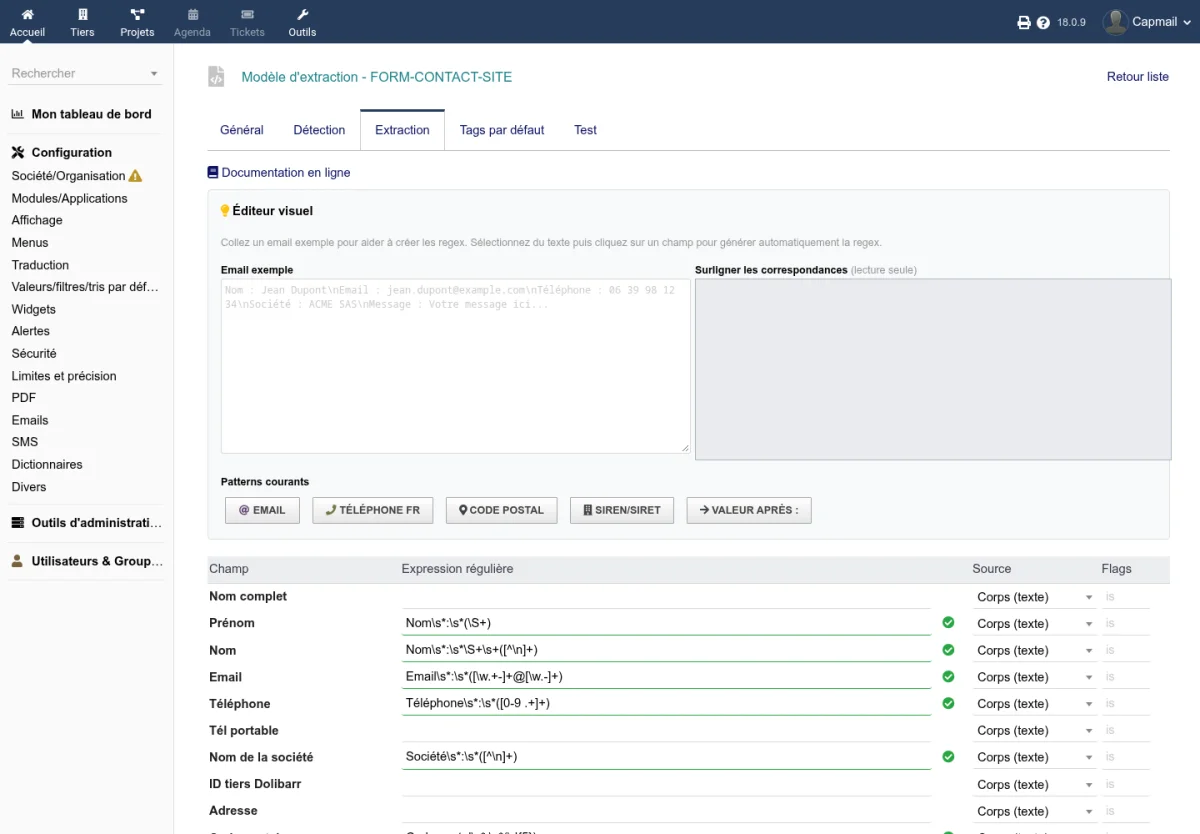Open the Tiers building icon
The image size is (1200, 834).
tap(82, 15)
